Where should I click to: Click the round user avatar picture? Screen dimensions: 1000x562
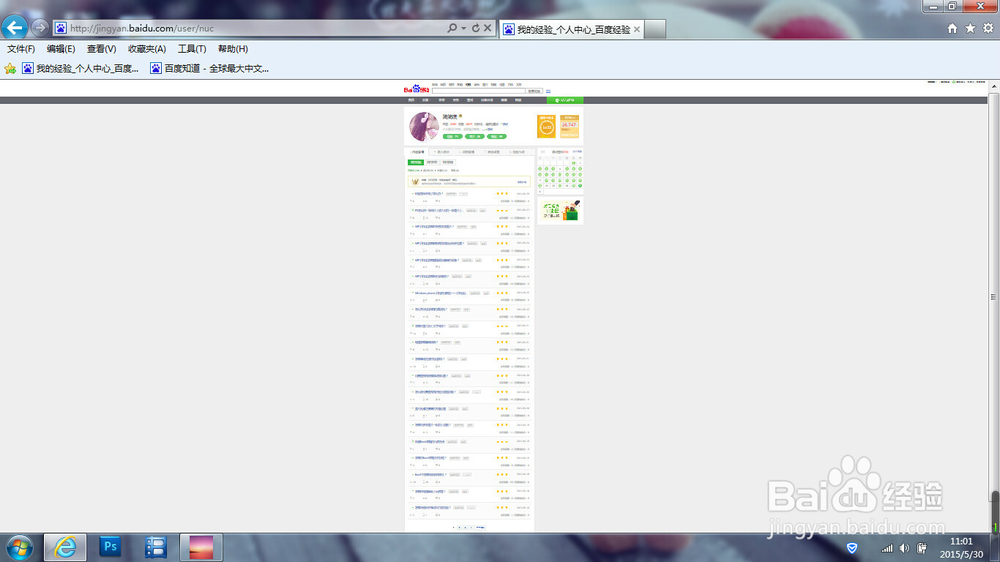click(423, 126)
